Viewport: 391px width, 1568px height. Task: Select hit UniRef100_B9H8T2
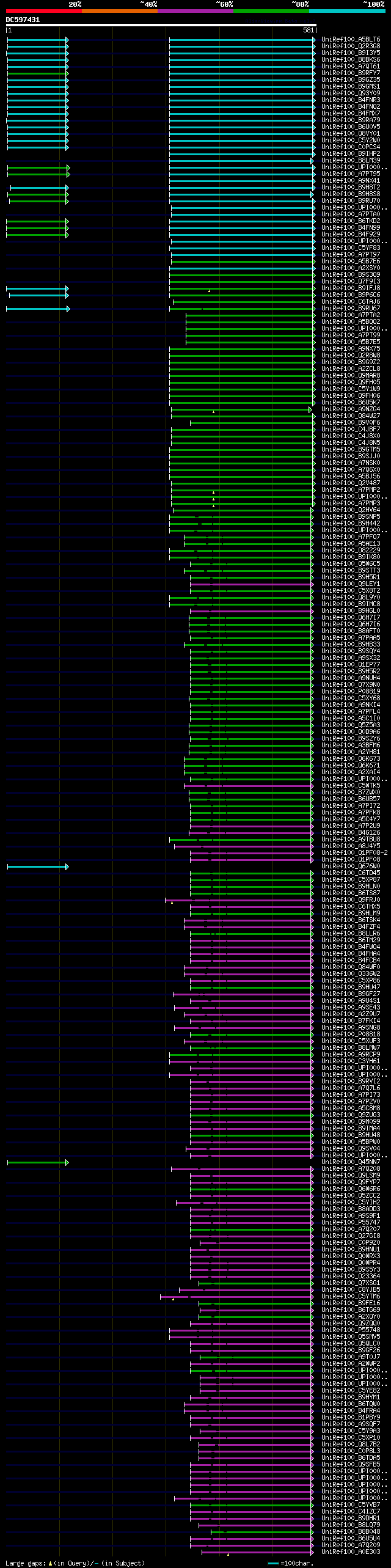351,188
